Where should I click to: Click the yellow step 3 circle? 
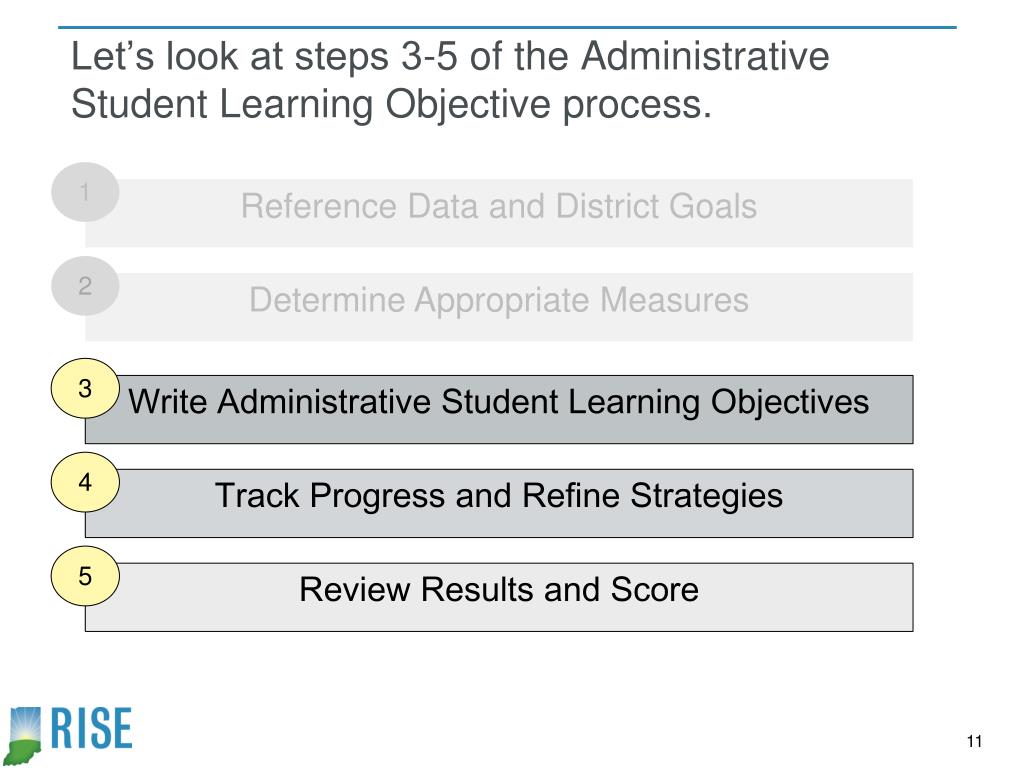click(x=85, y=389)
